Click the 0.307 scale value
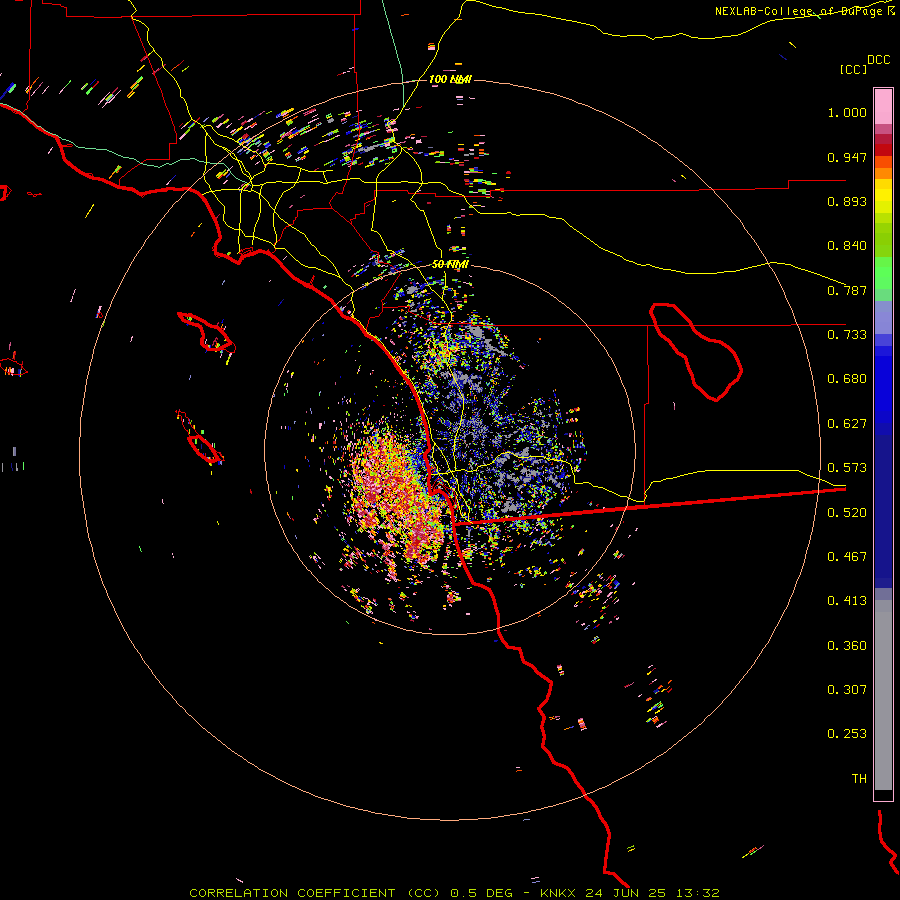 (x=847, y=690)
